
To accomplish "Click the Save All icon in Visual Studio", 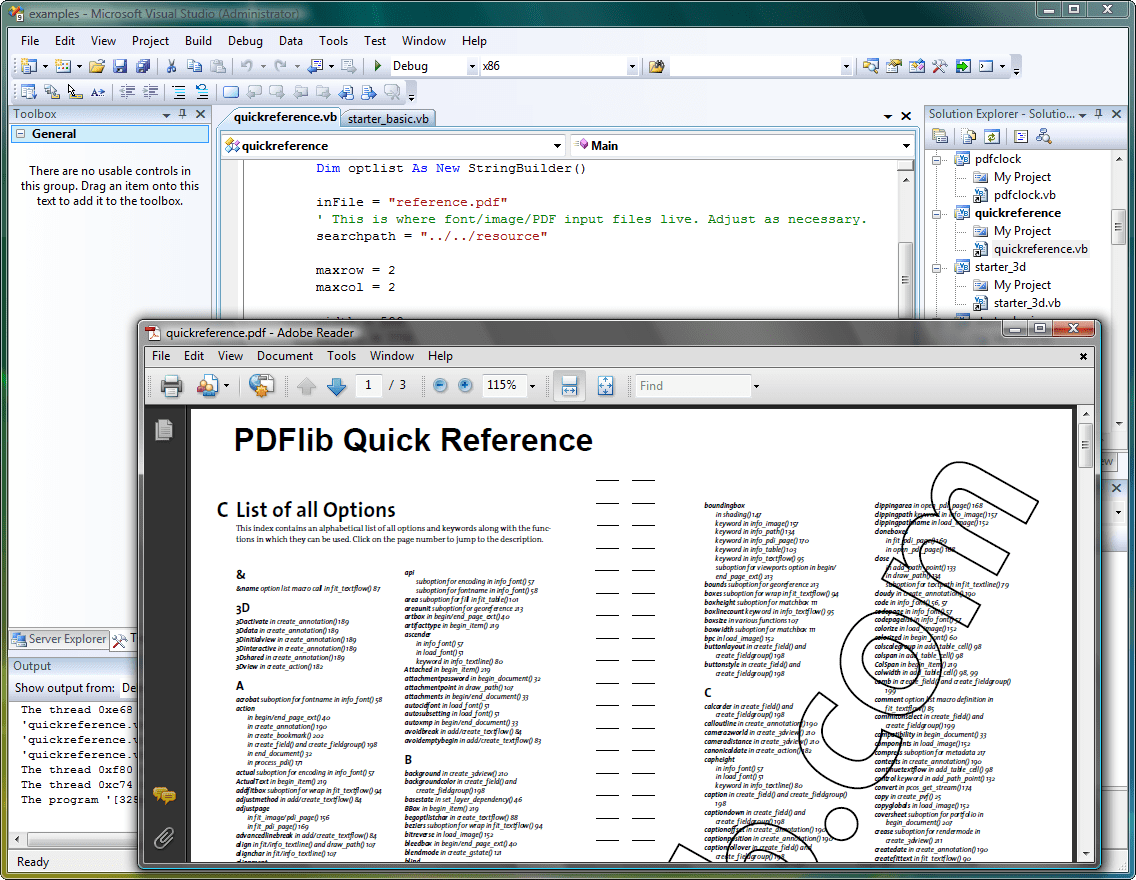I will [142, 67].
